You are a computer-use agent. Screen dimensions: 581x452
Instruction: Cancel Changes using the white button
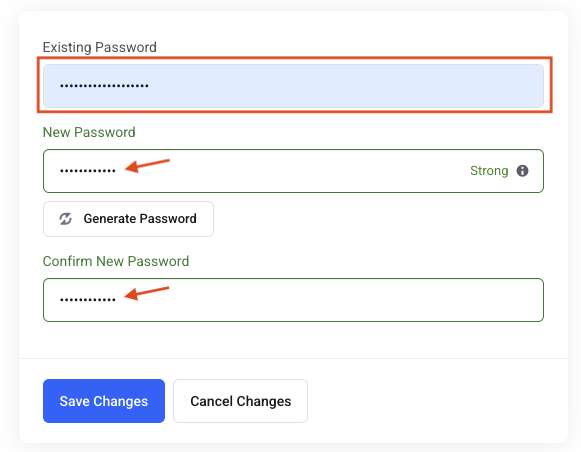click(x=240, y=401)
